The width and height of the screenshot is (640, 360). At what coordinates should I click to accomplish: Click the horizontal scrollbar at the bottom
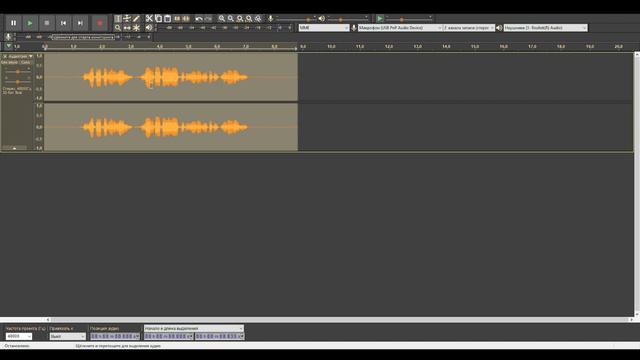(339, 320)
